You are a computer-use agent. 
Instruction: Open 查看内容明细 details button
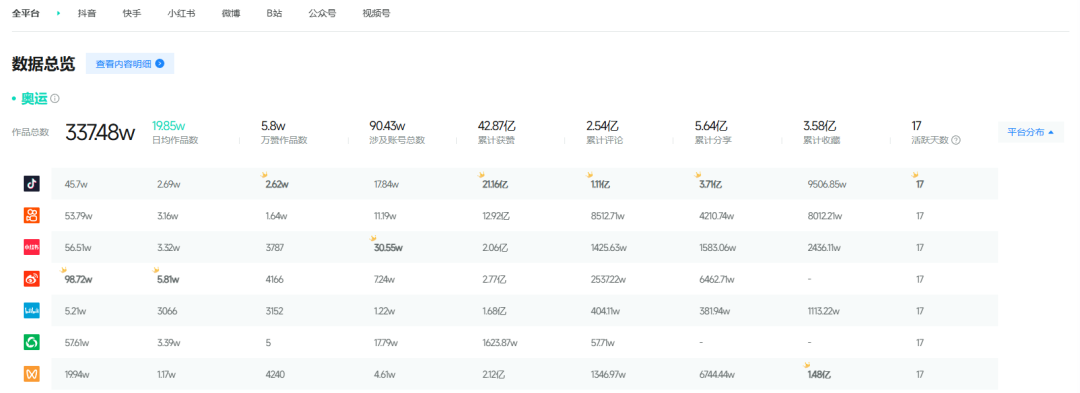pos(130,63)
